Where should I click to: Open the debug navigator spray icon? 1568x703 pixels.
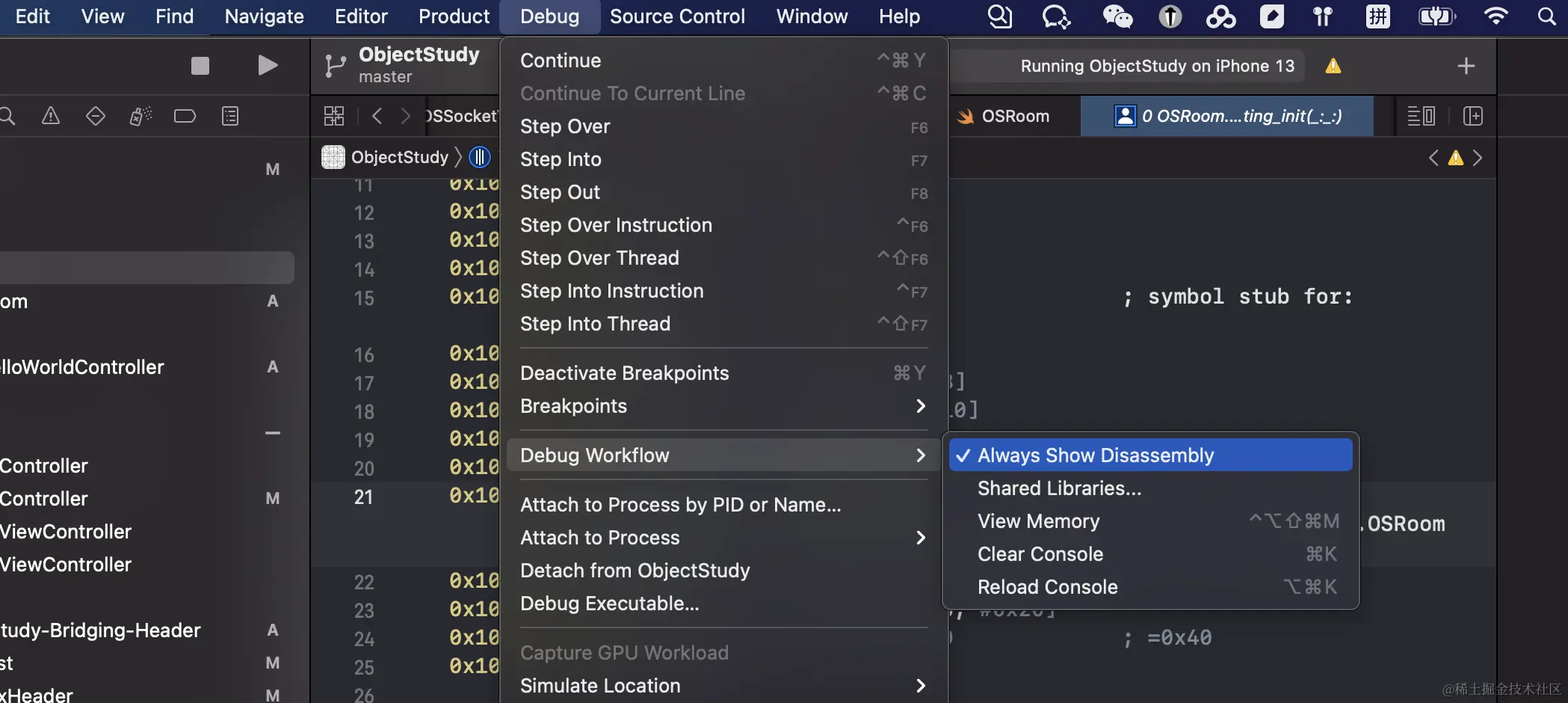click(x=140, y=116)
